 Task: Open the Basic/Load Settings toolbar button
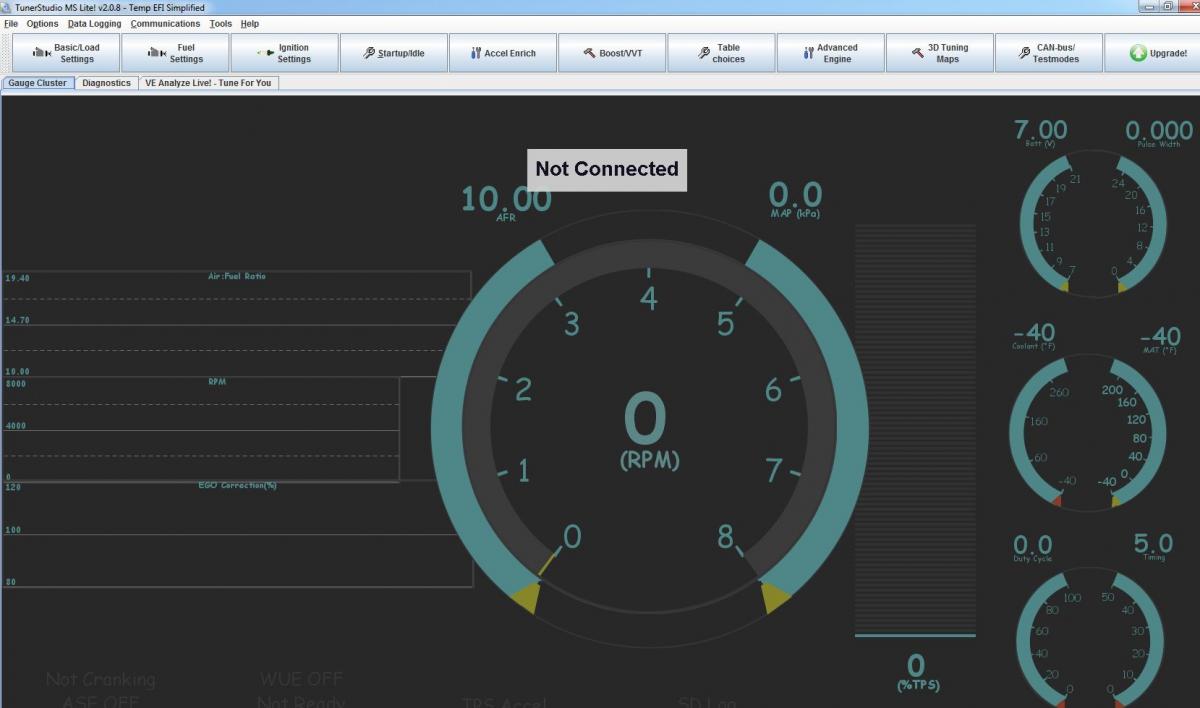pos(65,53)
